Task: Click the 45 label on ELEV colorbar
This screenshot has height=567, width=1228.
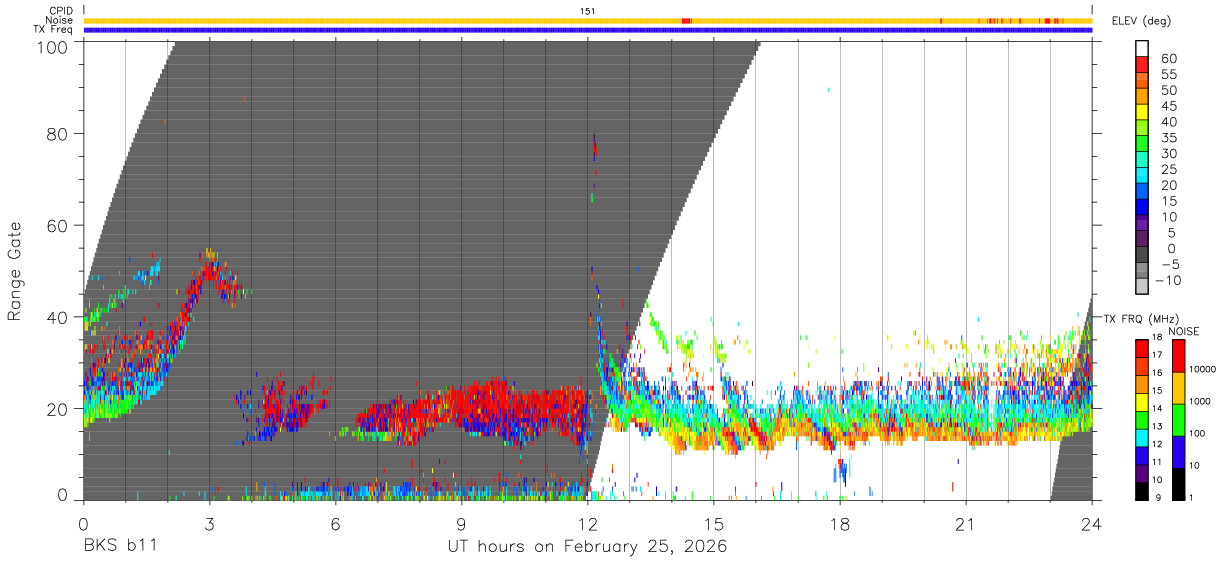Action: [1167, 106]
